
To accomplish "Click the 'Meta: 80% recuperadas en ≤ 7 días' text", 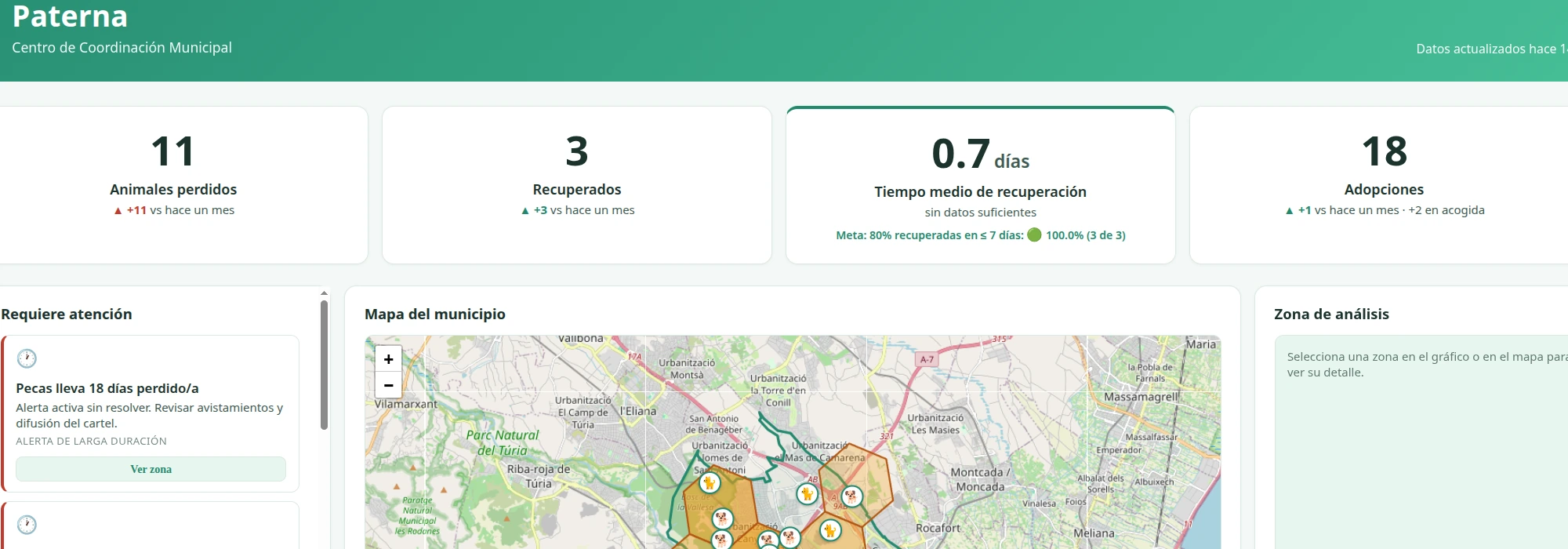I will tap(929, 235).
